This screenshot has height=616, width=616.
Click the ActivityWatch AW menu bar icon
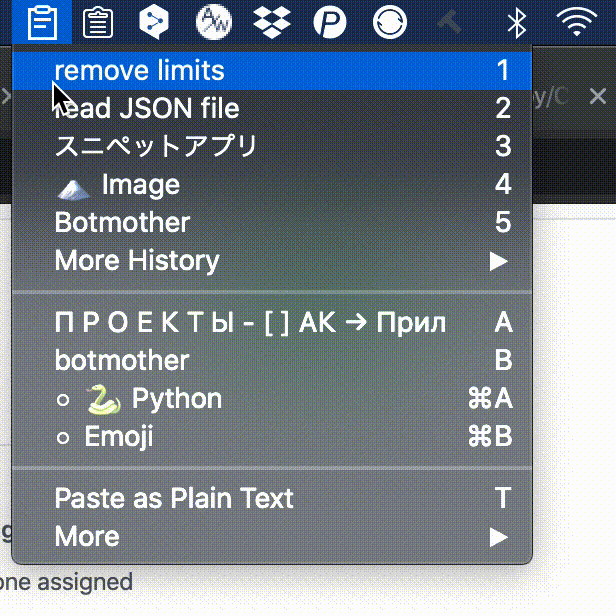[214, 22]
